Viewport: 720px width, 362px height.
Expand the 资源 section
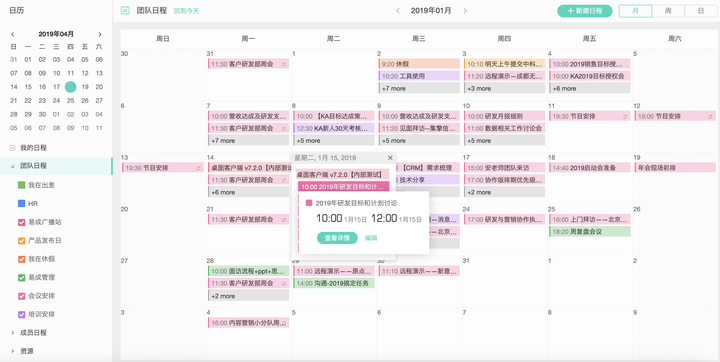point(12,351)
